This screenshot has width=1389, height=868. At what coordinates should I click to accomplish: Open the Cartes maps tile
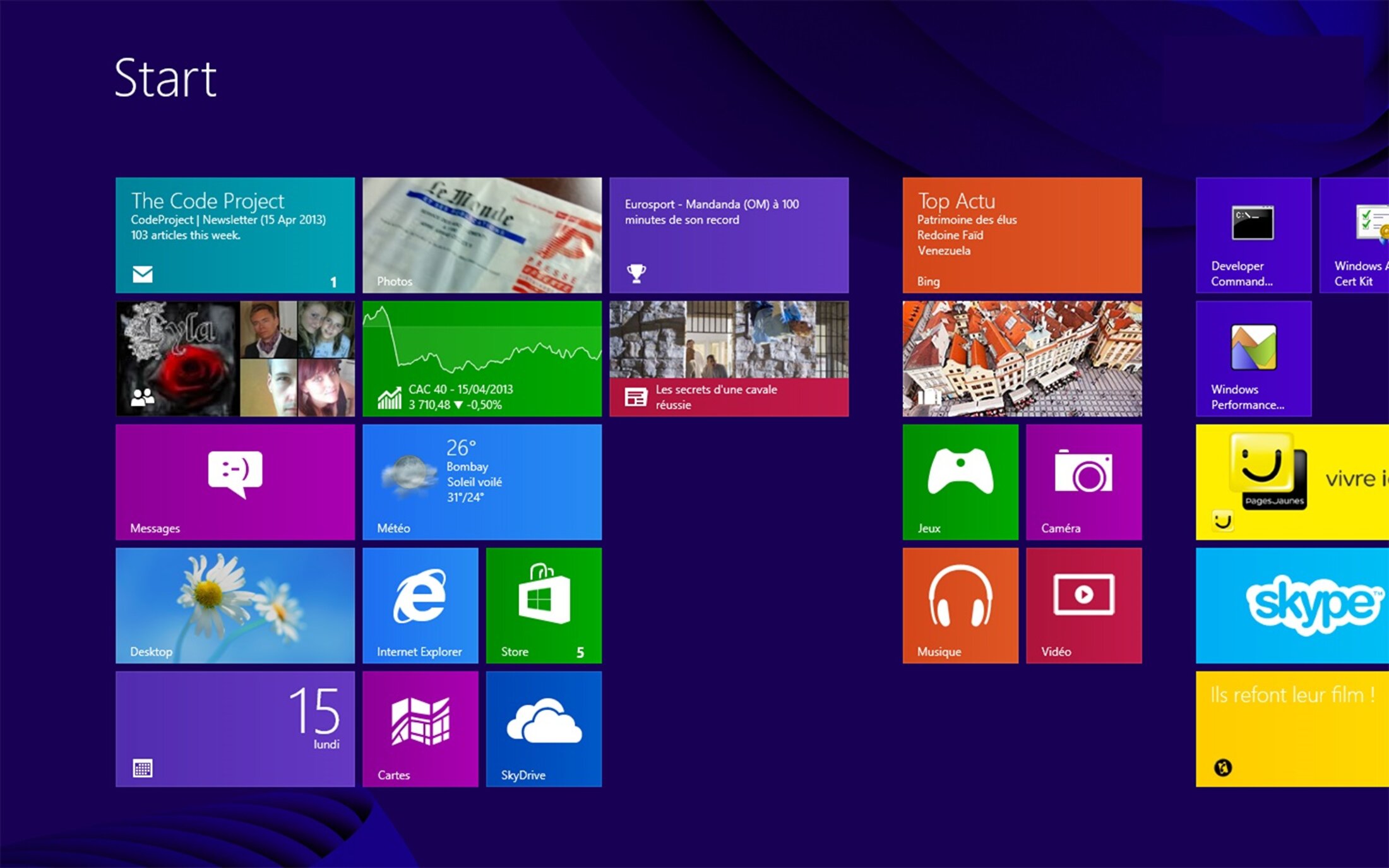coord(420,728)
